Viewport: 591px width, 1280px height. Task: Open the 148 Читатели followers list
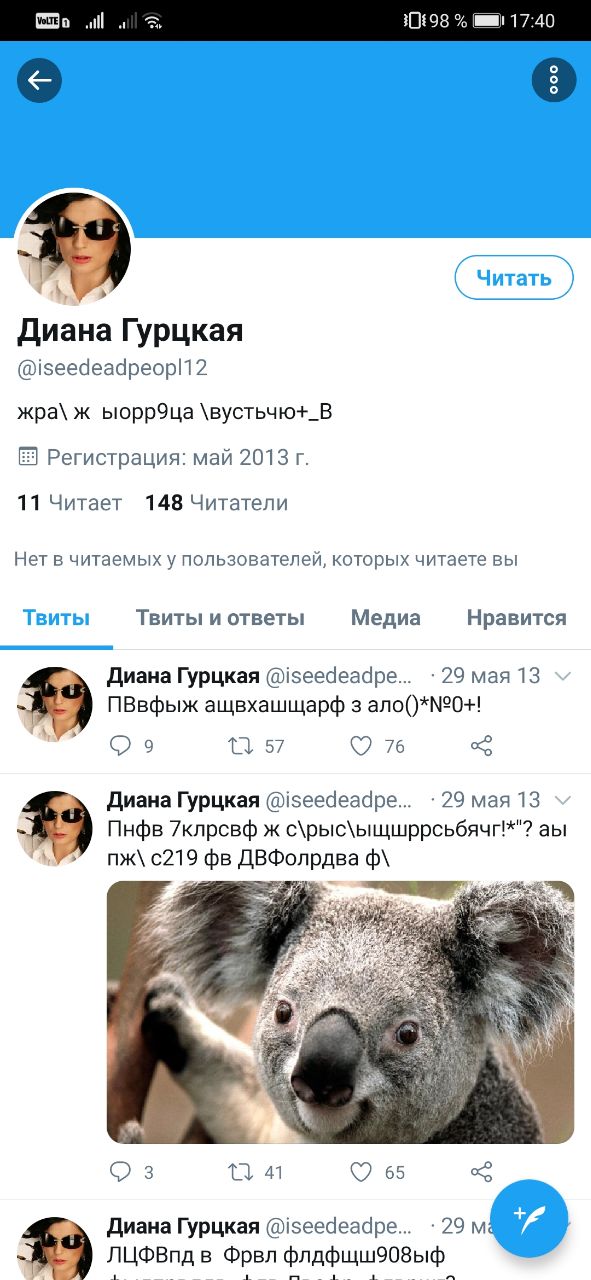click(216, 503)
